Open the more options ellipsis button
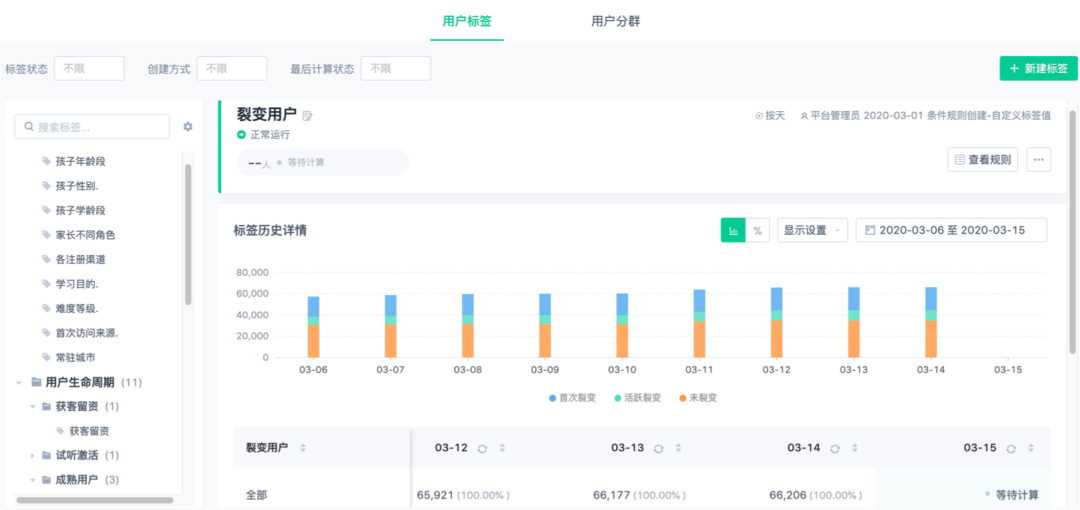The width and height of the screenshot is (1080, 510). tap(1039, 159)
